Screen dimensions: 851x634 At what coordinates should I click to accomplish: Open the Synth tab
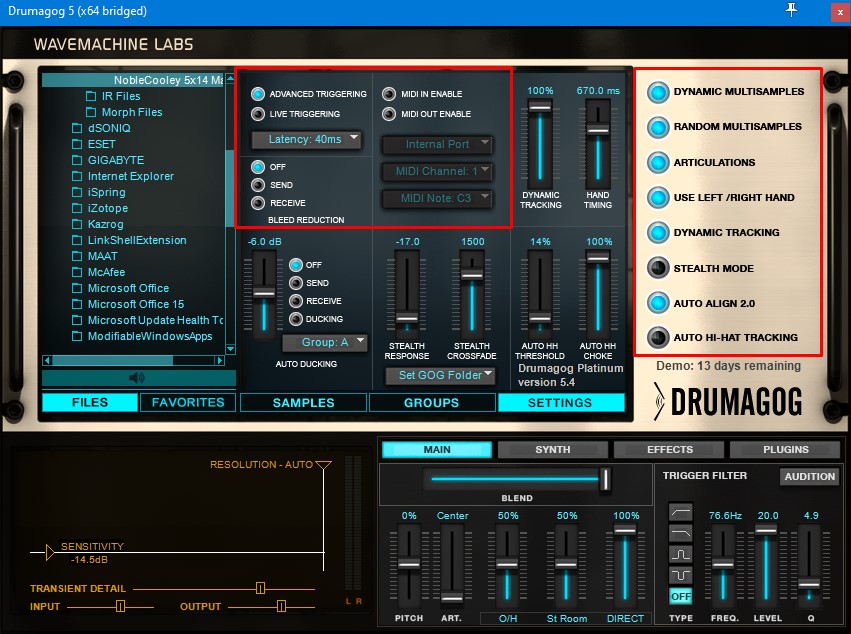(552, 449)
